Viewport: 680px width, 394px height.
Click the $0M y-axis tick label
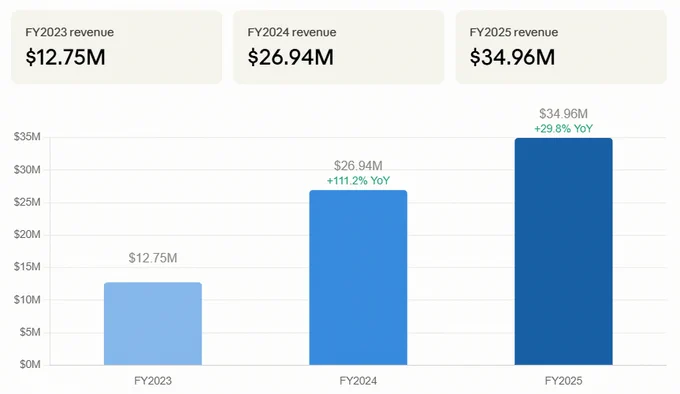[x=29, y=365]
